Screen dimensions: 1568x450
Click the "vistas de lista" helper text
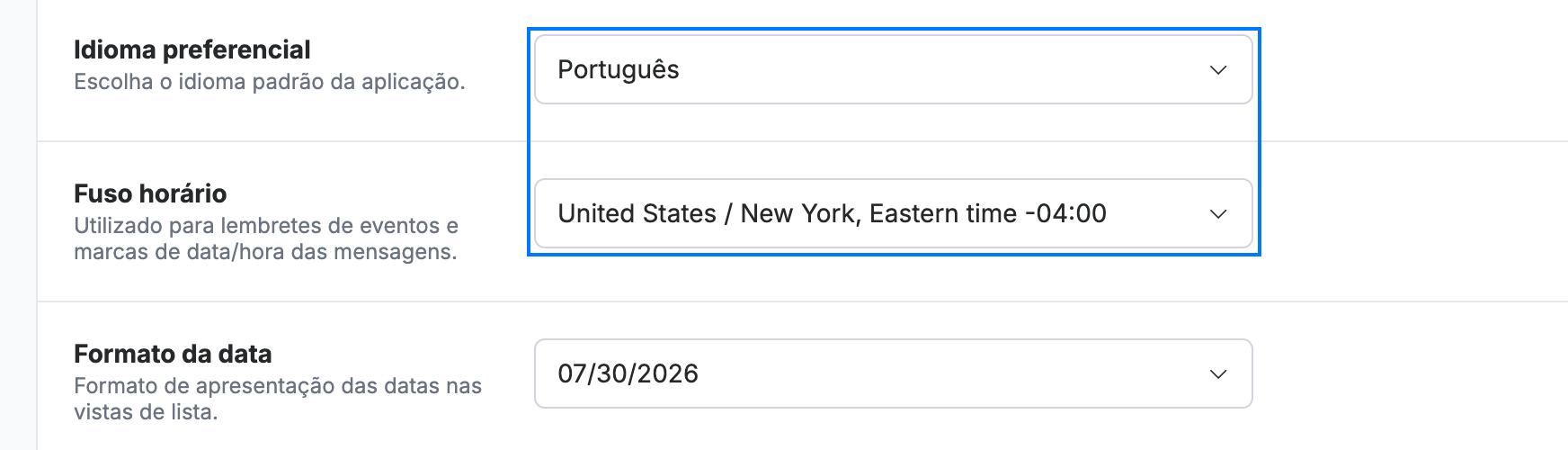[x=146, y=412]
